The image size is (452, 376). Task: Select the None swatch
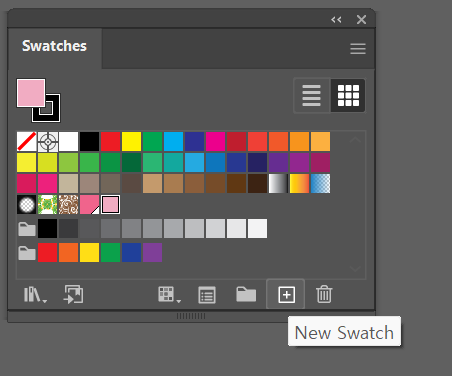pos(27,142)
